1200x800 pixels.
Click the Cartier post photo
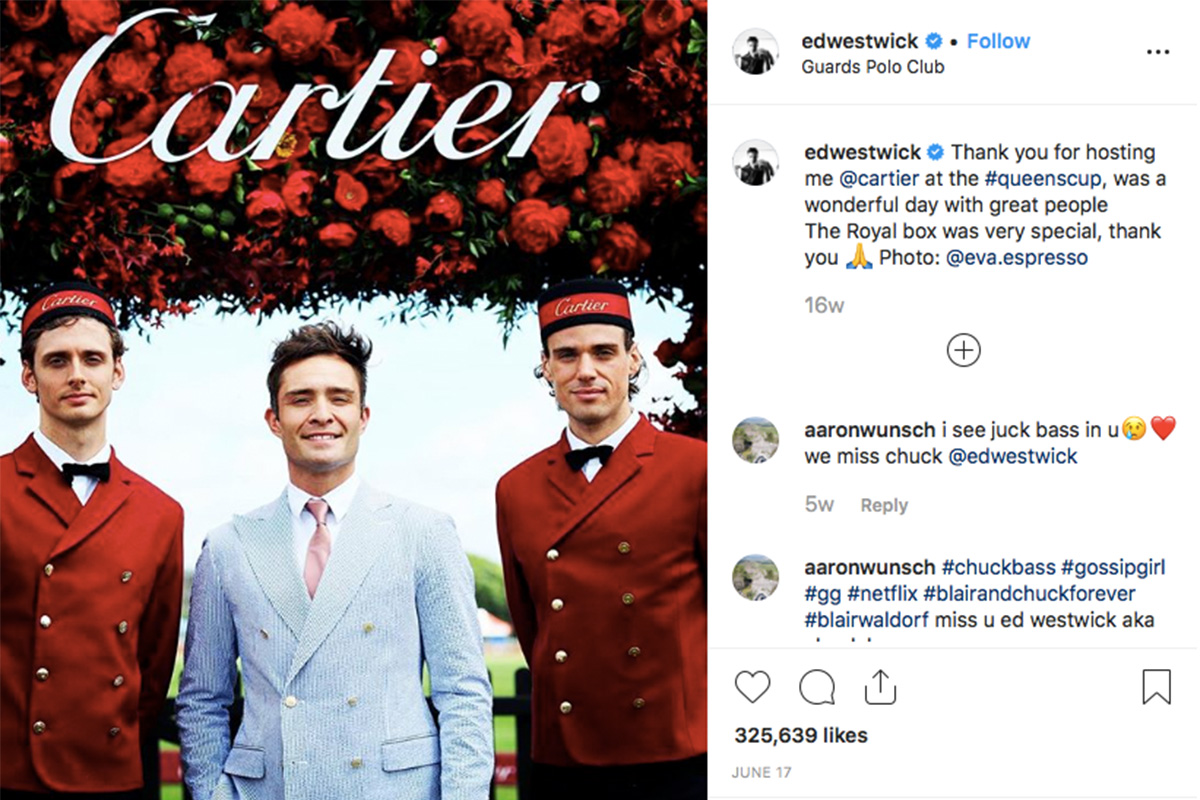pyautogui.click(x=353, y=400)
